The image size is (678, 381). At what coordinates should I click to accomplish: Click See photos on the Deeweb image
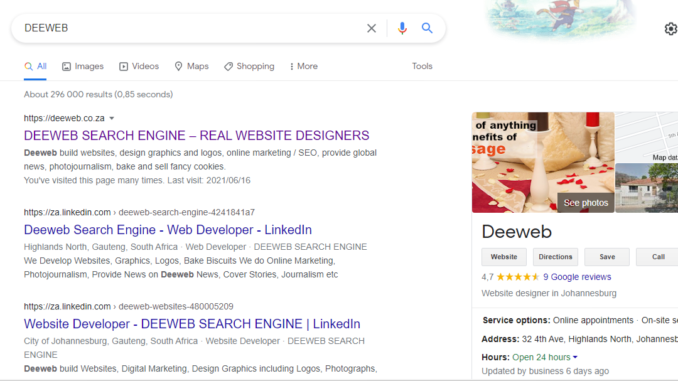point(585,203)
